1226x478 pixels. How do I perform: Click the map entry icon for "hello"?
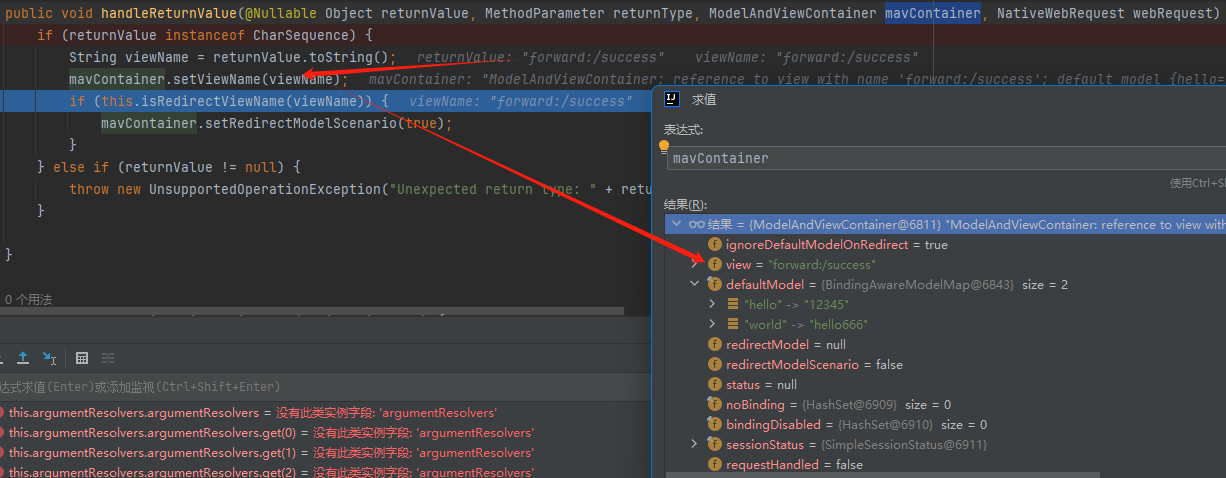[733, 304]
